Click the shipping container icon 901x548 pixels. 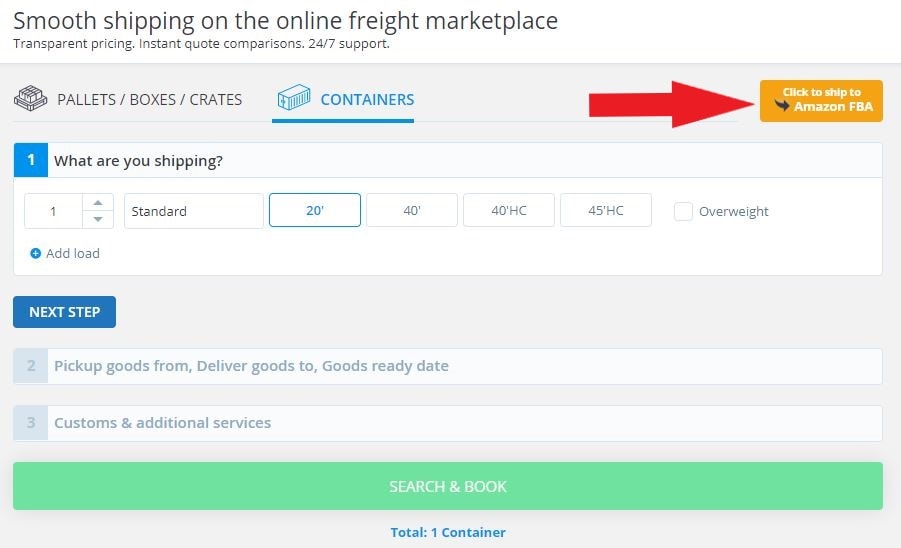(294, 97)
